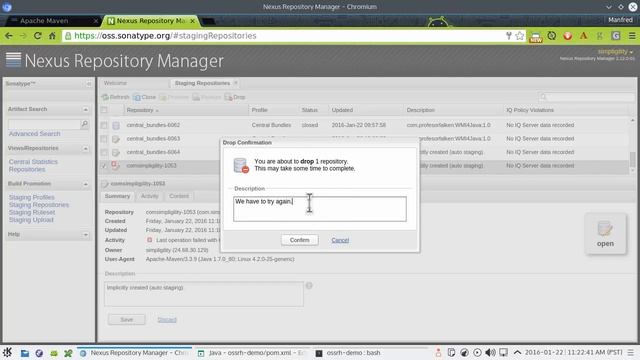The image size is (640, 360).
Task: Collapse the Sonatype sidebar panel
Action: (x=89, y=84)
